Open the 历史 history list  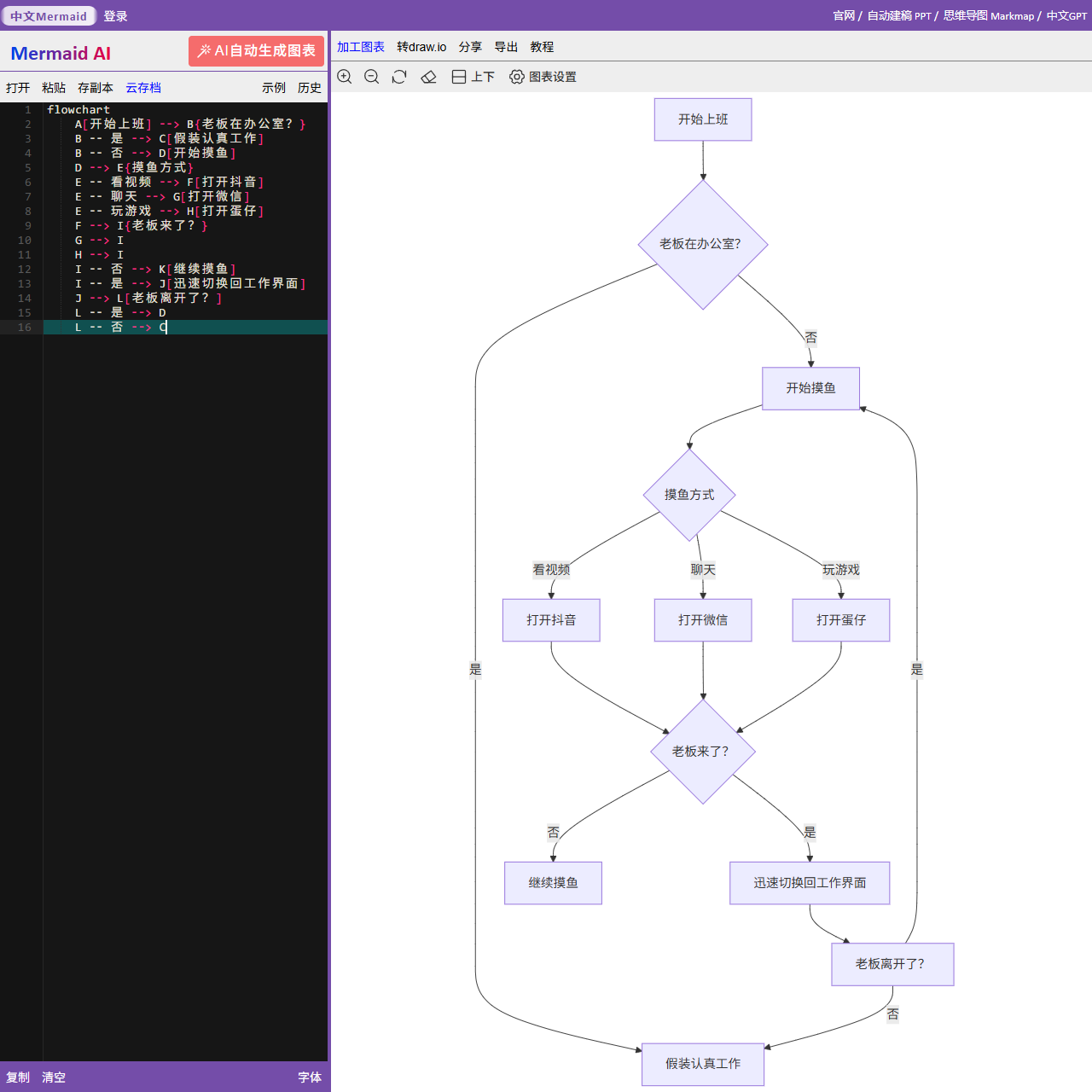coord(309,88)
